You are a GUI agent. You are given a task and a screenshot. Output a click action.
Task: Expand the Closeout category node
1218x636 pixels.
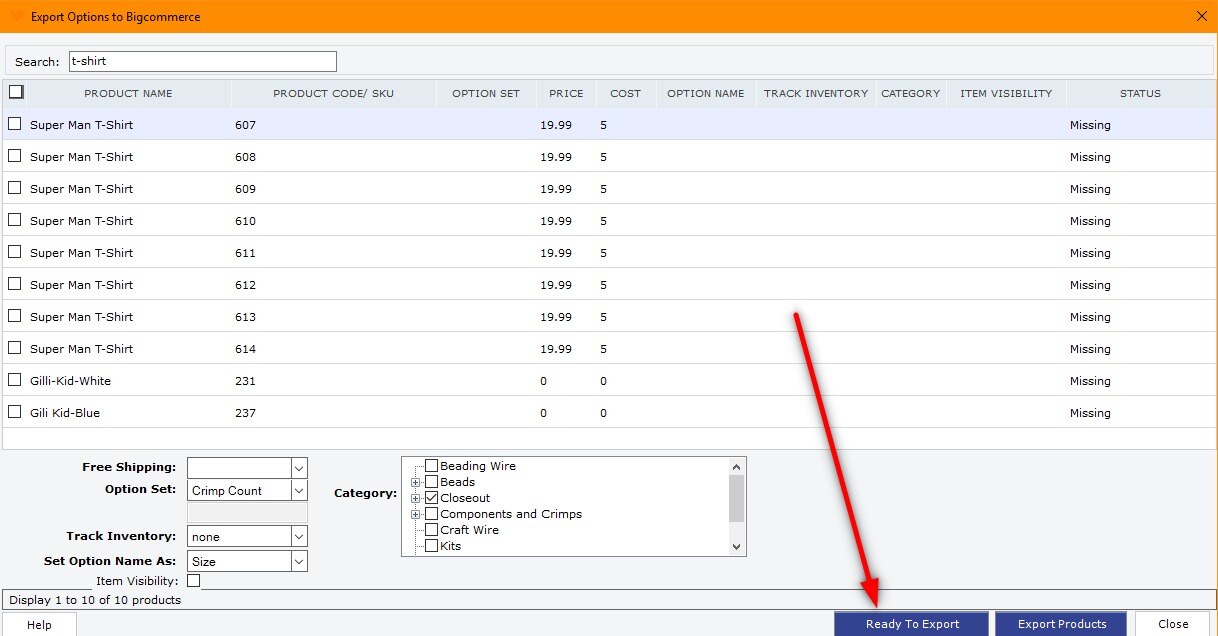click(415, 498)
